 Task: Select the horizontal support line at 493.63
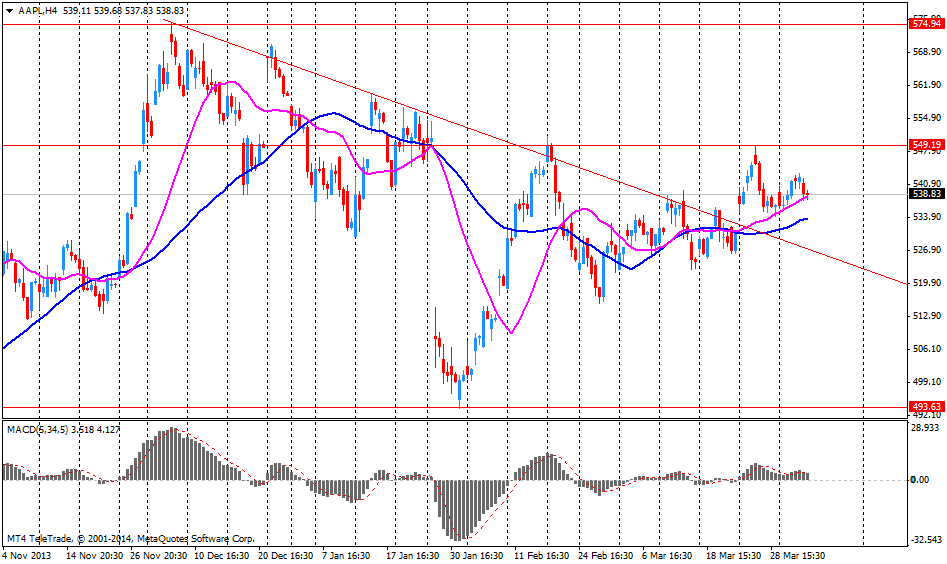[453, 408]
